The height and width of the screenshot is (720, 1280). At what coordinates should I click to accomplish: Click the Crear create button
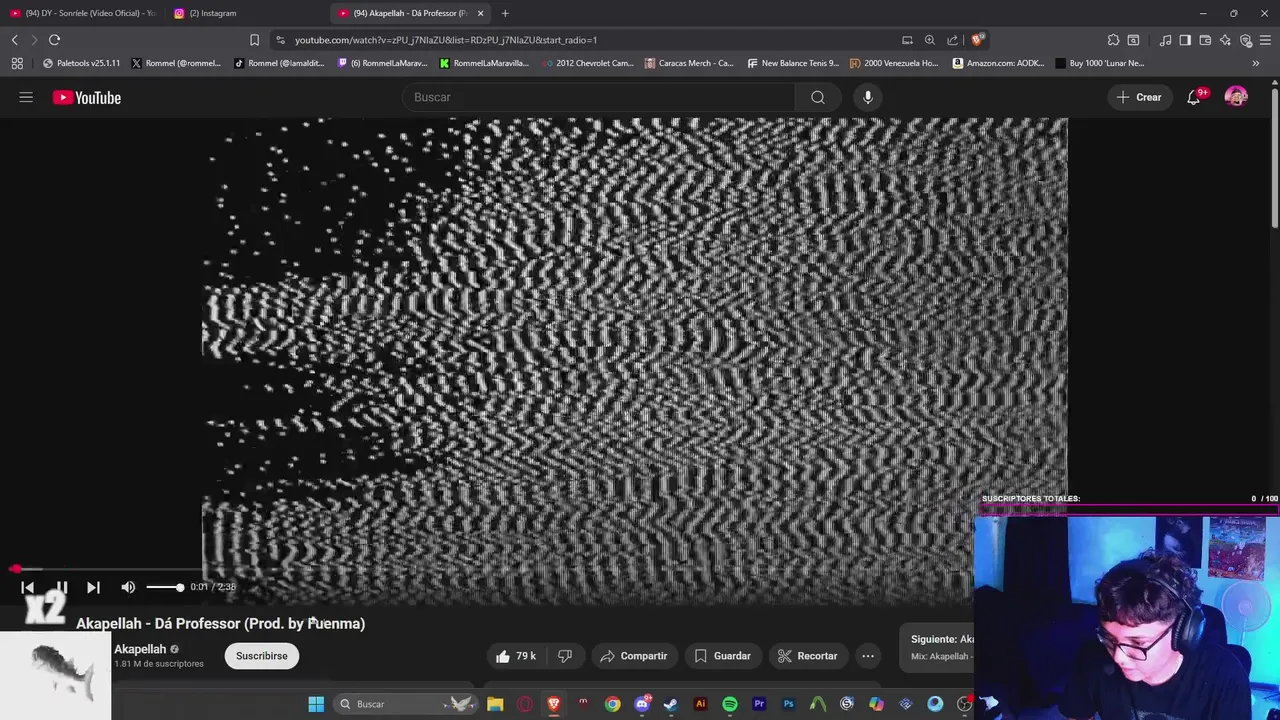[1139, 97]
